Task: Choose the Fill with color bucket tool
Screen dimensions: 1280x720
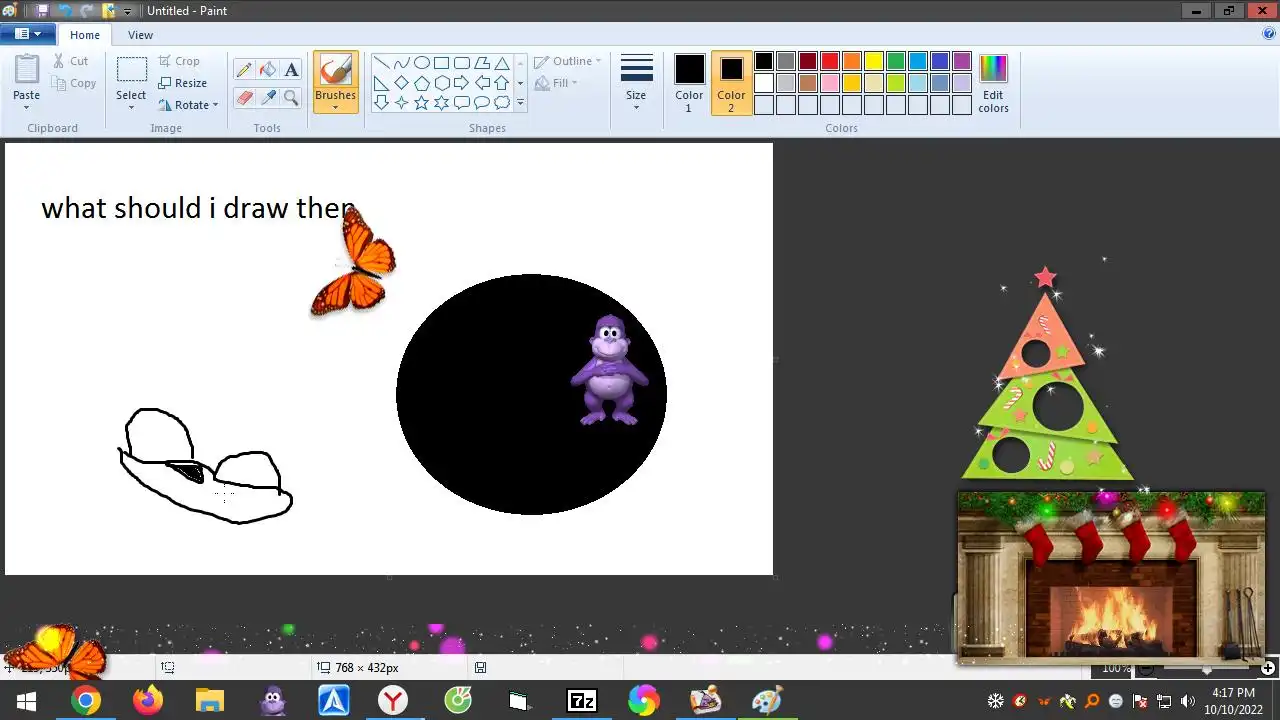Action: (x=267, y=70)
